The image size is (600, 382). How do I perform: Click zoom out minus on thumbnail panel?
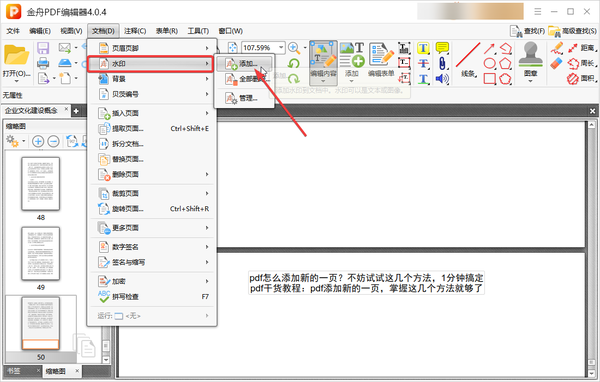54,142
